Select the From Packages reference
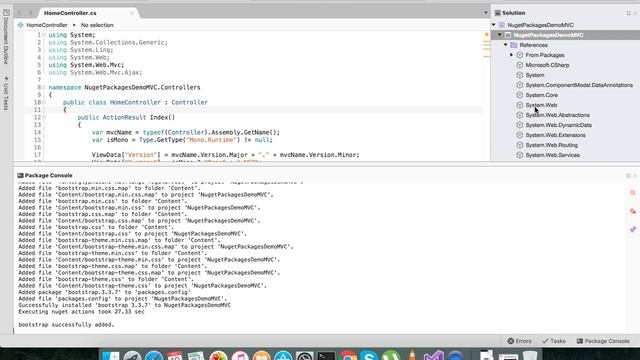Image resolution: width=640 pixels, height=360 pixels. click(545, 55)
